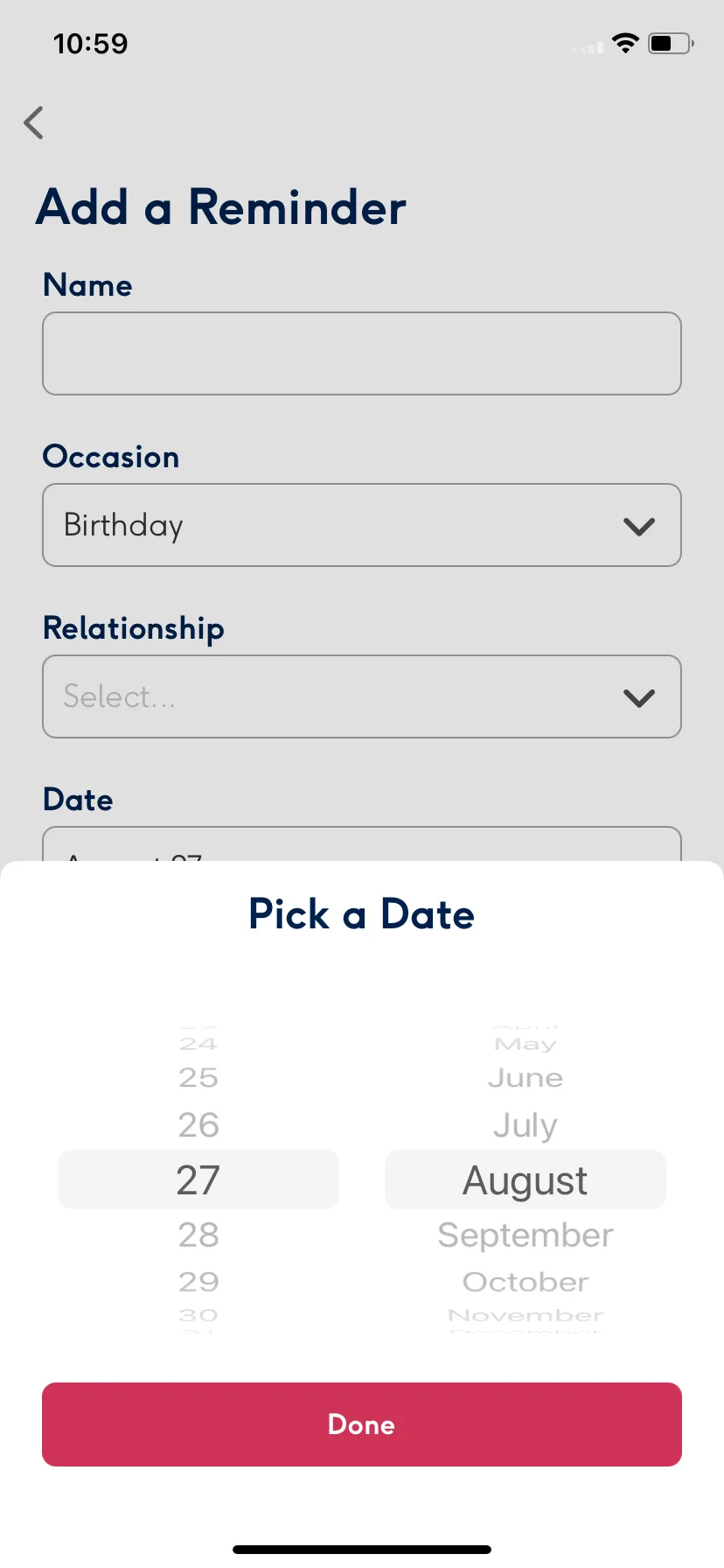Open the Relationship Select dropdown
724x1568 pixels.
pos(362,696)
